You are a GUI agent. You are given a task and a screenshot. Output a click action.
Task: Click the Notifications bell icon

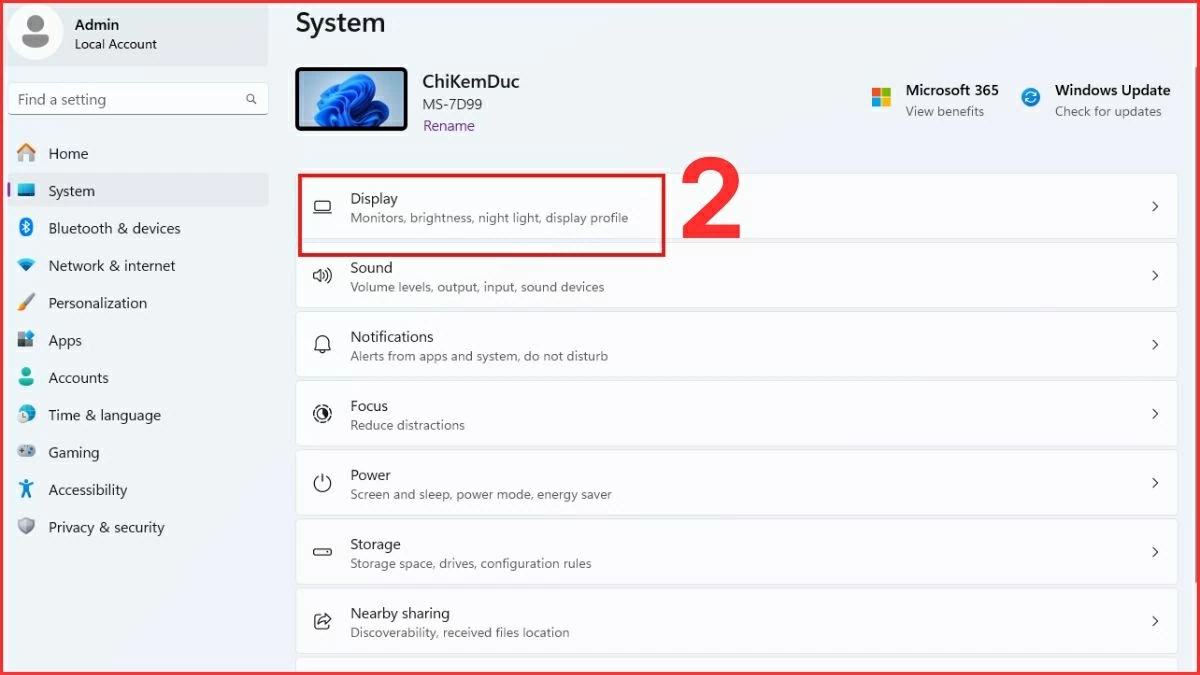322,345
